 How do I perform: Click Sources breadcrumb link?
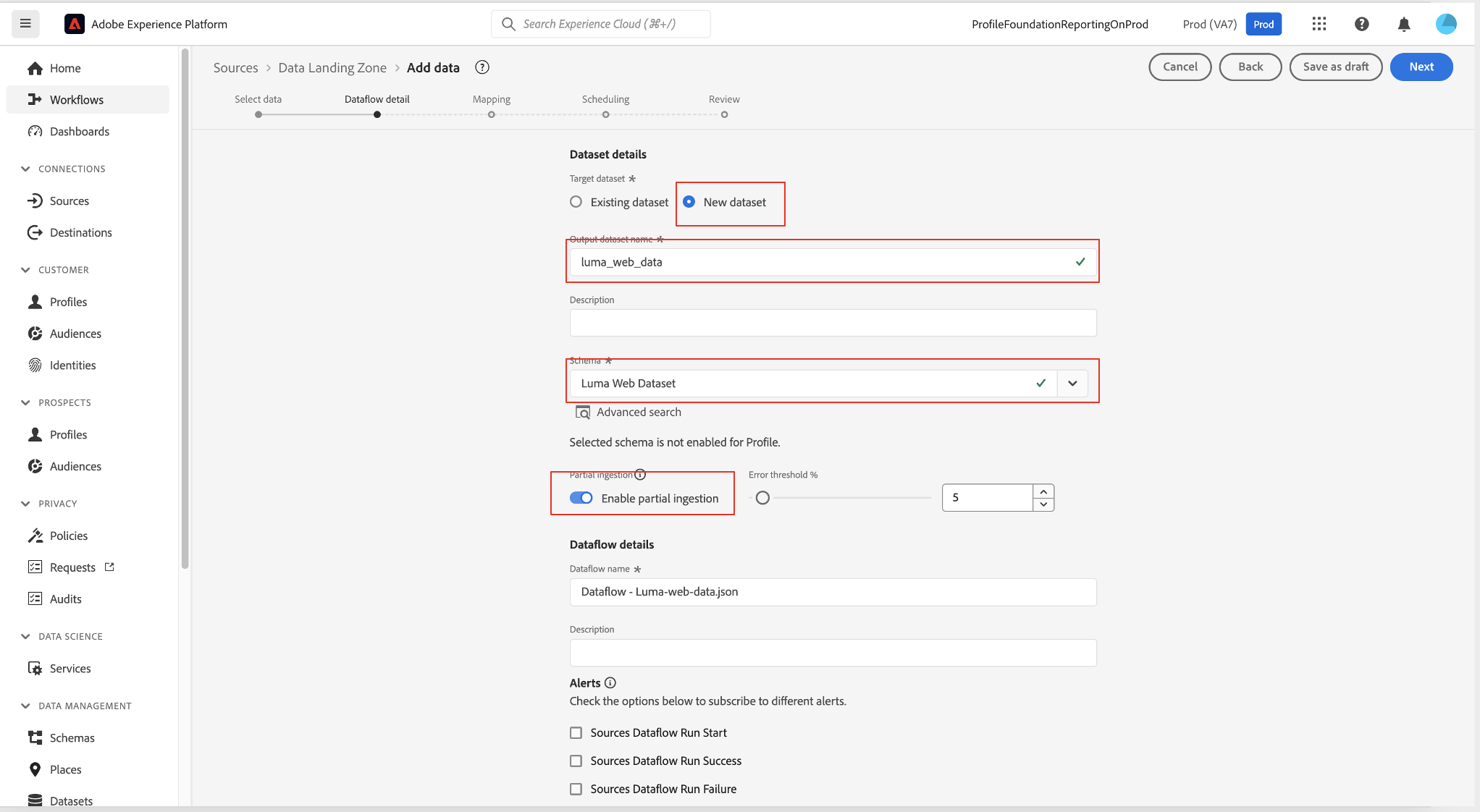pos(235,67)
